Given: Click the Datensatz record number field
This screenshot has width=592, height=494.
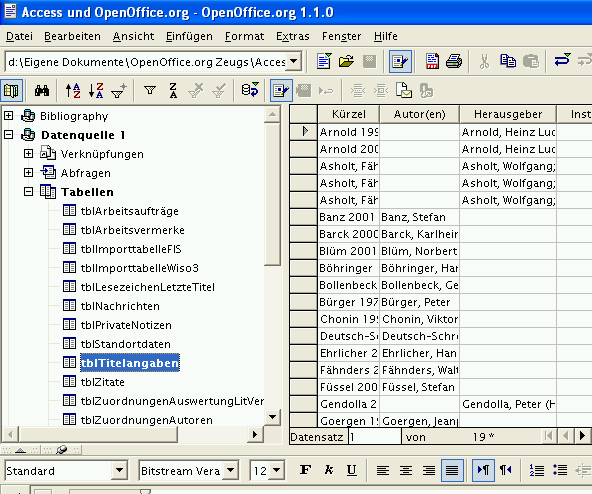Looking at the screenshot, I should (x=375, y=437).
